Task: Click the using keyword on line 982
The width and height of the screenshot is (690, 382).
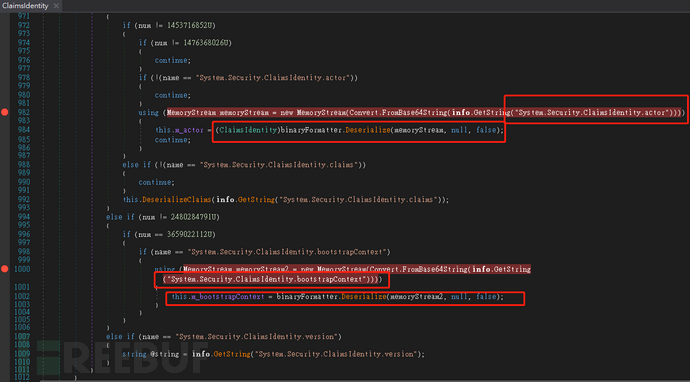Action: coord(148,113)
